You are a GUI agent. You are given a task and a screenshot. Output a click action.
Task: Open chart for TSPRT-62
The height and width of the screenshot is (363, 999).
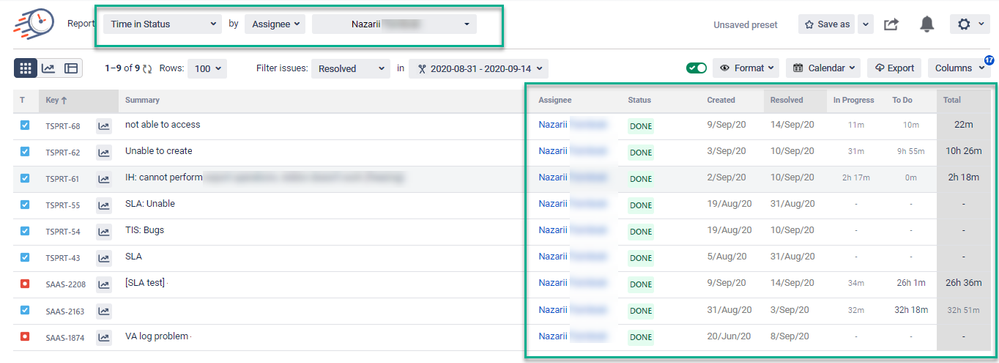tap(103, 152)
